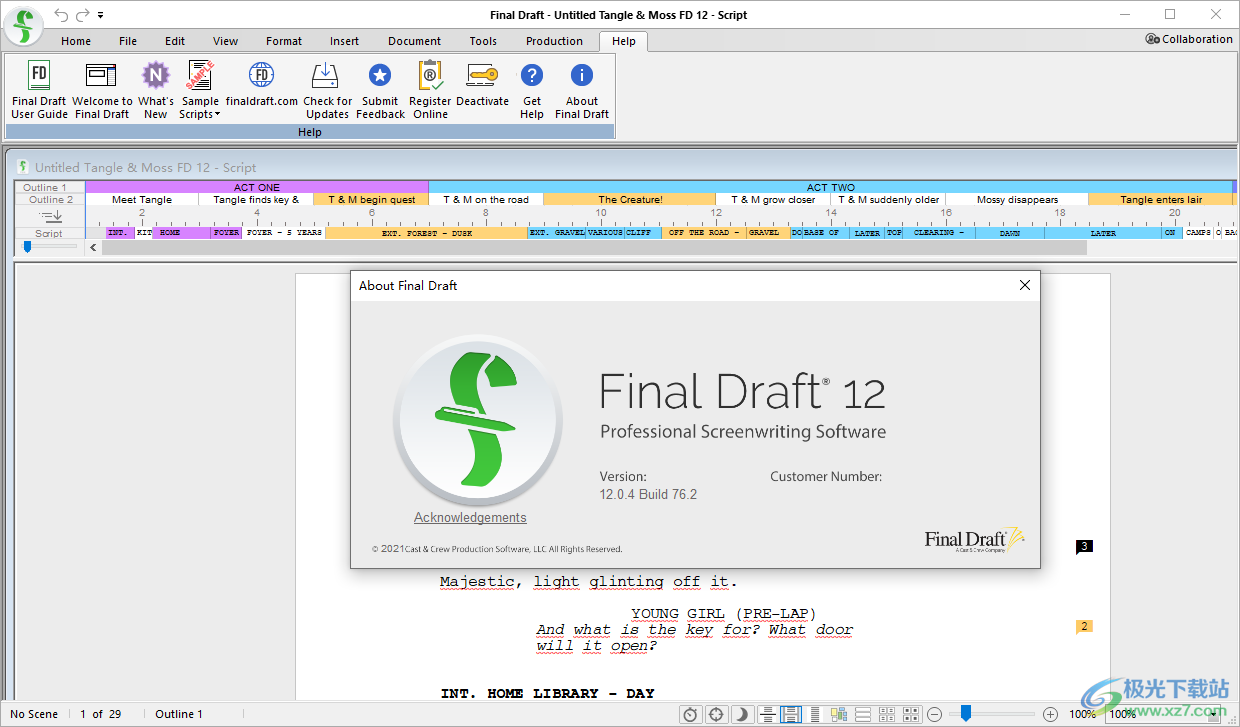Check for Updates
The image size is (1240, 727).
pyautogui.click(x=327, y=90)
